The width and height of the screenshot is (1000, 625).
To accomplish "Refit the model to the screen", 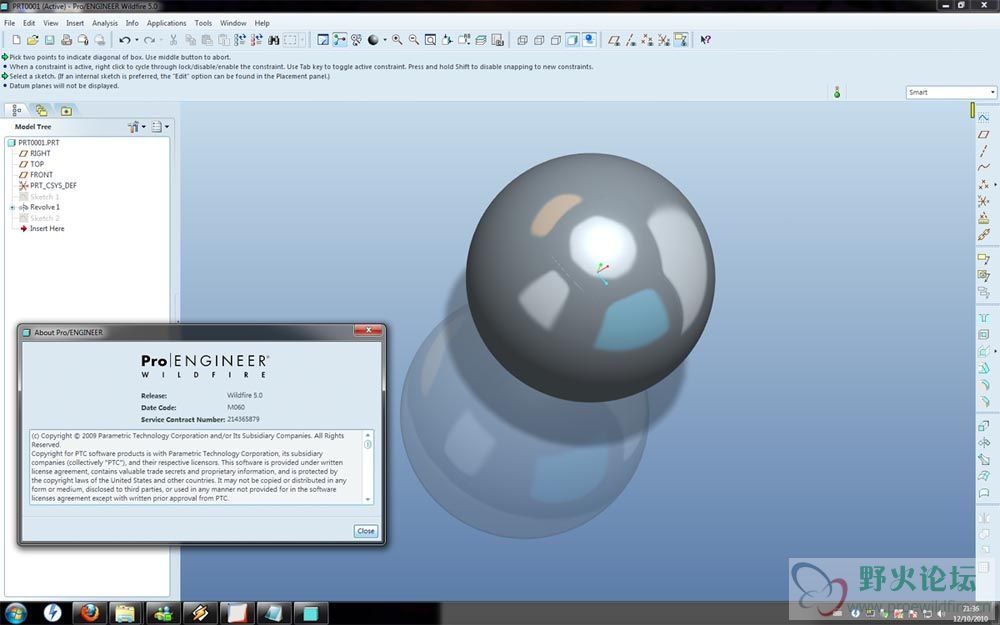I will pos(430,40).
